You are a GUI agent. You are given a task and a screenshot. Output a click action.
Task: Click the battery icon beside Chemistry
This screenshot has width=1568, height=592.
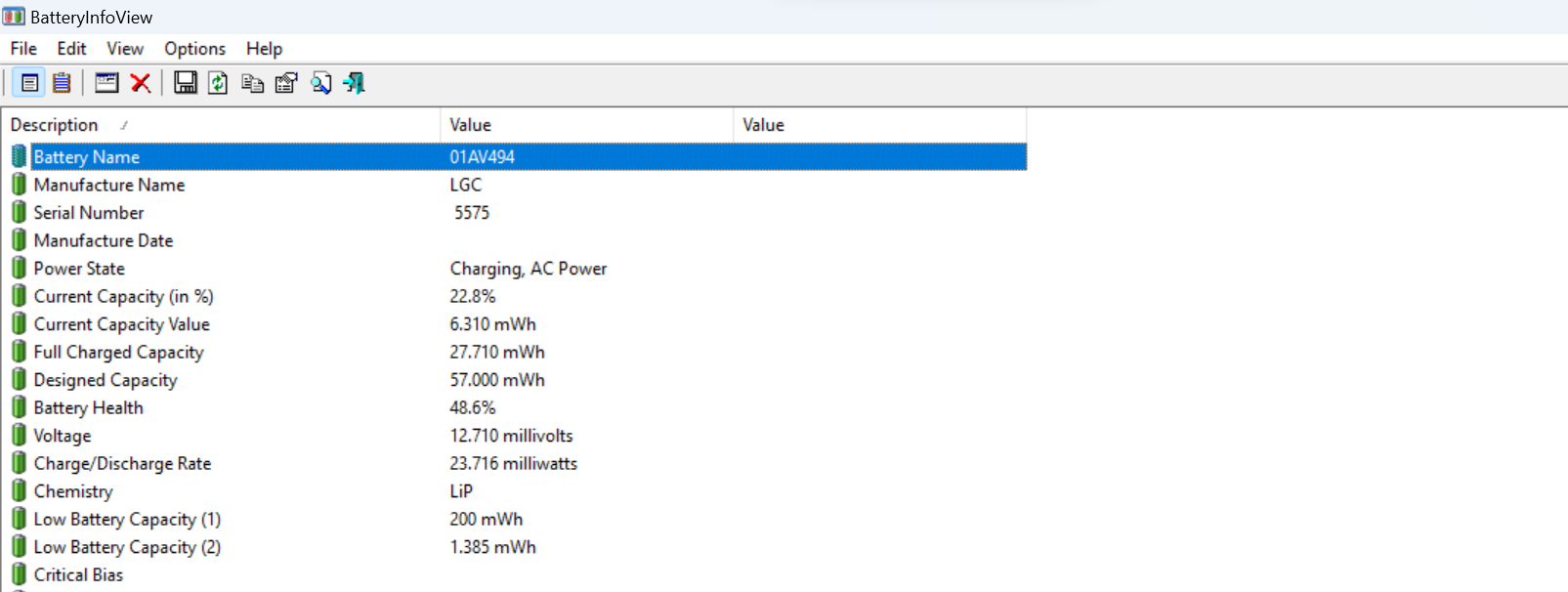click(x=19, y=490)
